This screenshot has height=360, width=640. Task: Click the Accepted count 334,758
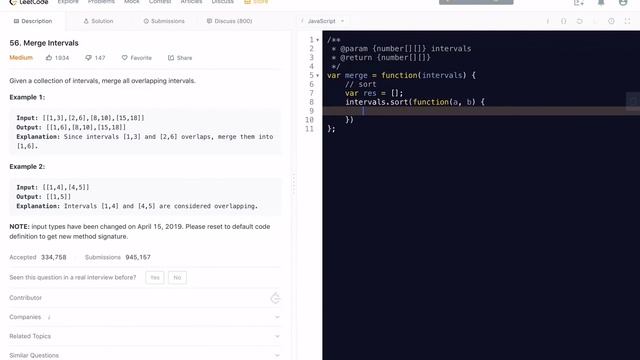(53, 257)
